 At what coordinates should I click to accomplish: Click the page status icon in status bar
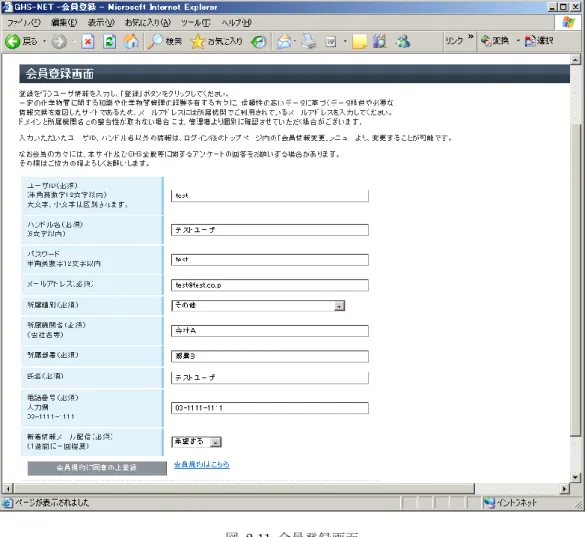[7, 503]
